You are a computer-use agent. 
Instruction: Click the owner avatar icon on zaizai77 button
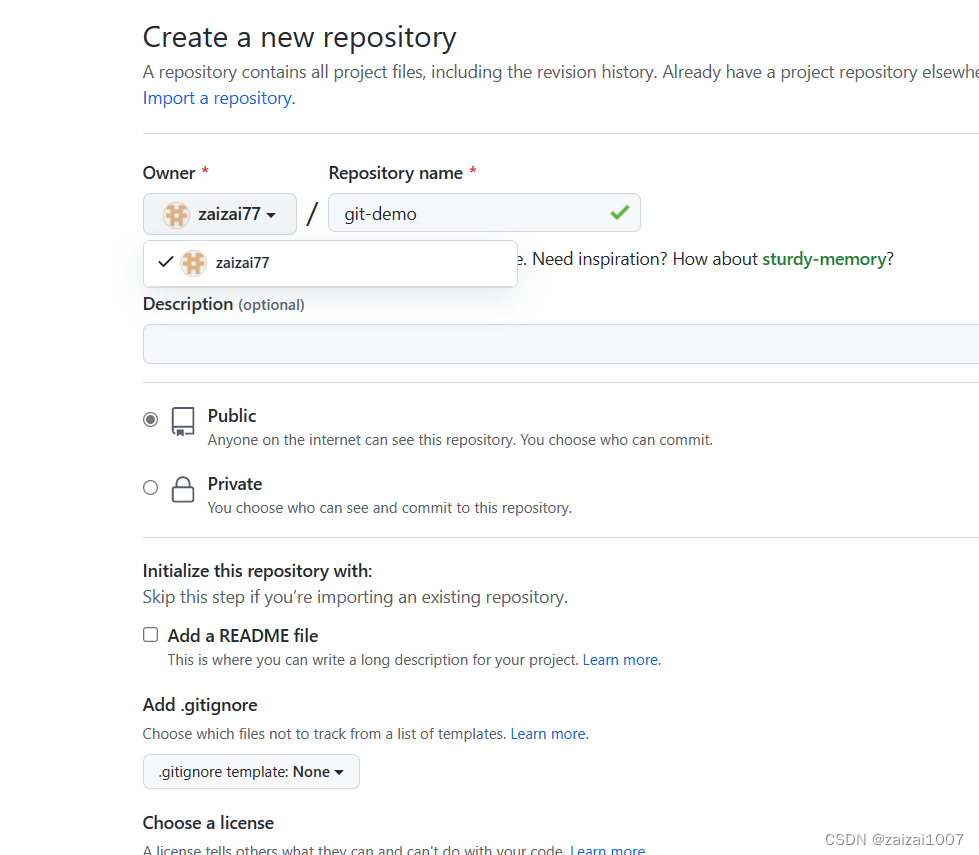point(176,215)
